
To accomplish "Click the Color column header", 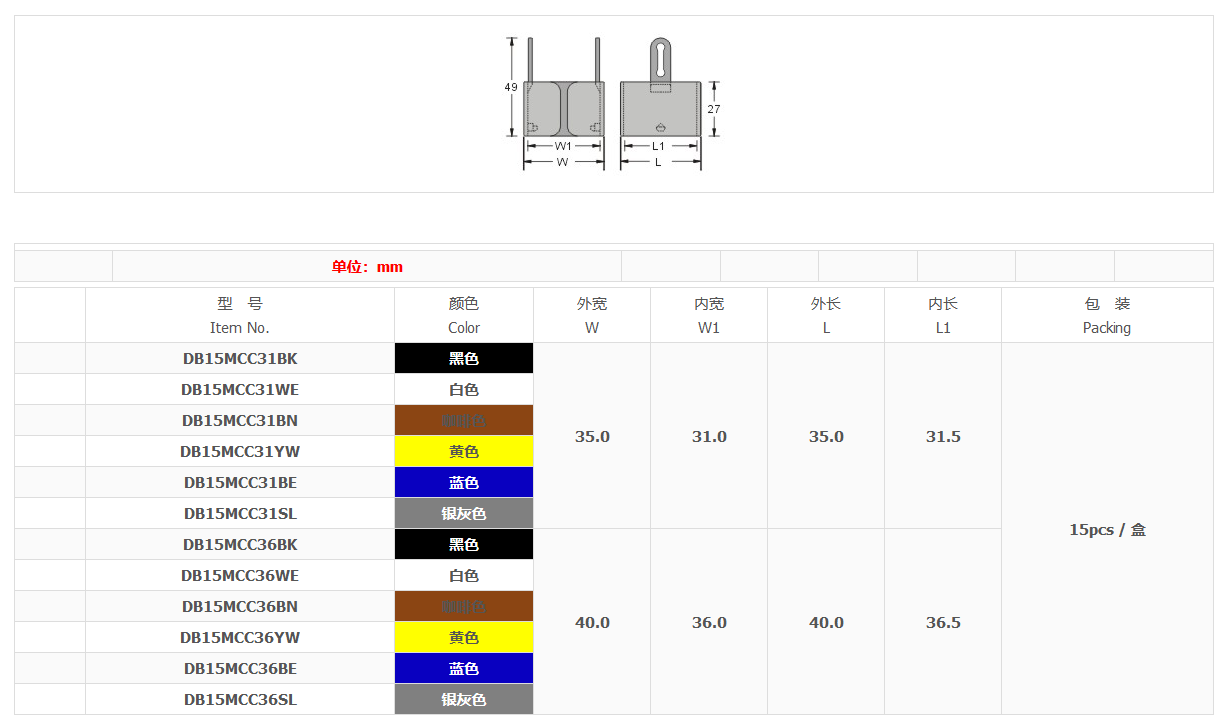I will [x=464, y=315].
